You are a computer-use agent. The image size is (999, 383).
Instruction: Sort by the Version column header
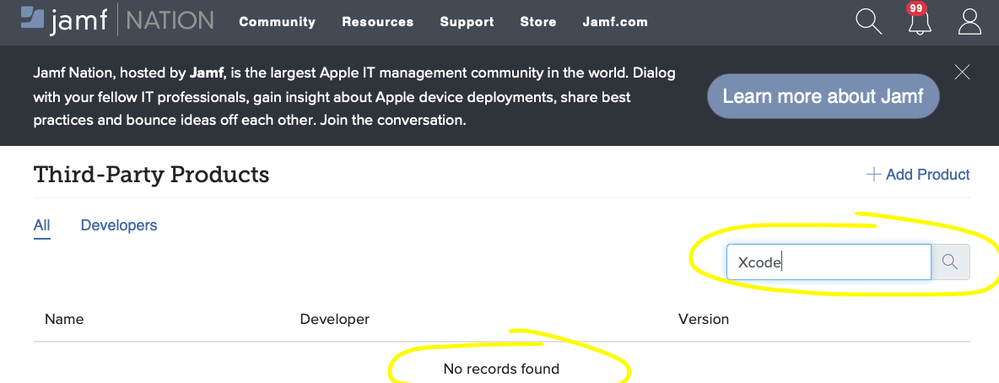click(x=703, y=319)
